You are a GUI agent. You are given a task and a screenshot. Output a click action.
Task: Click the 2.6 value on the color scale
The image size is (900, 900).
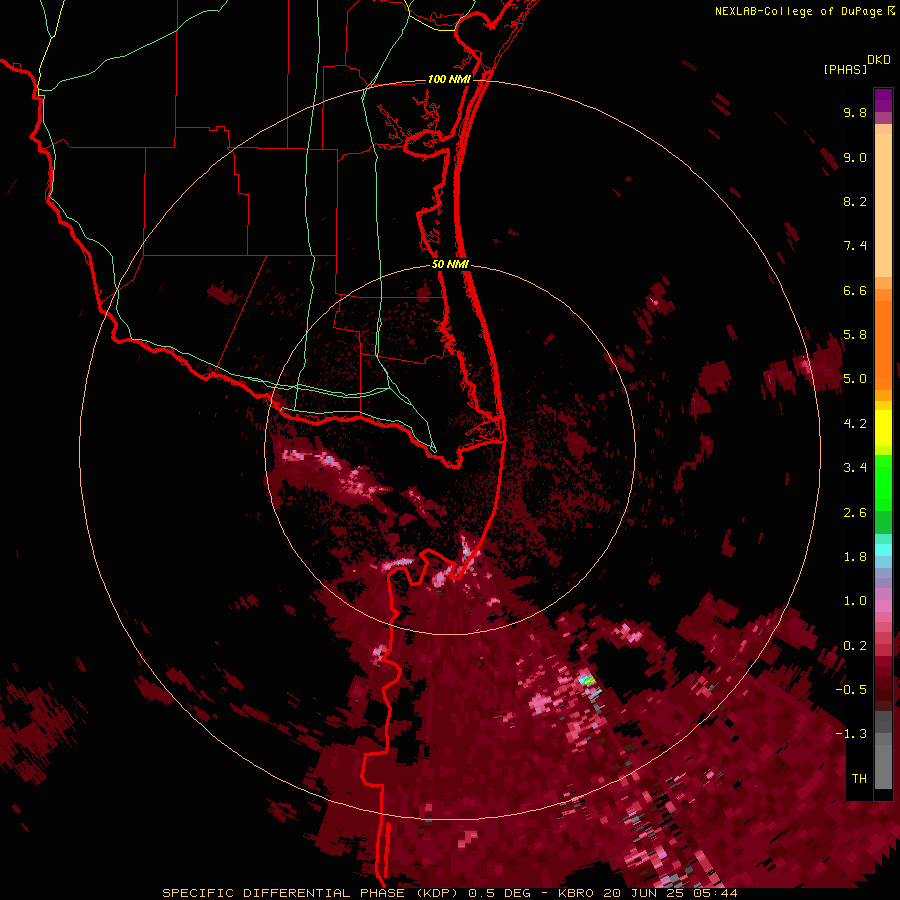coord(855,513)
